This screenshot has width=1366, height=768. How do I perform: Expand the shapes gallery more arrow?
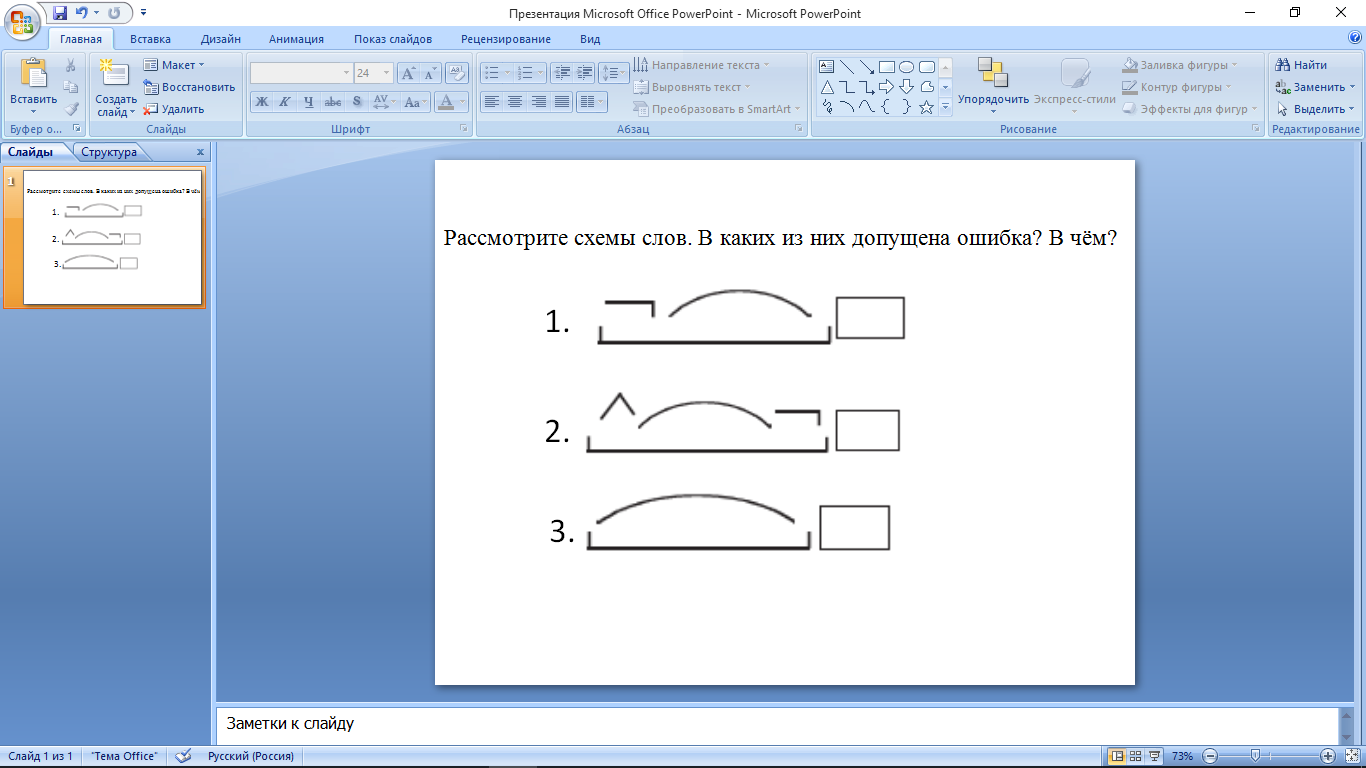tap(945, 107)
